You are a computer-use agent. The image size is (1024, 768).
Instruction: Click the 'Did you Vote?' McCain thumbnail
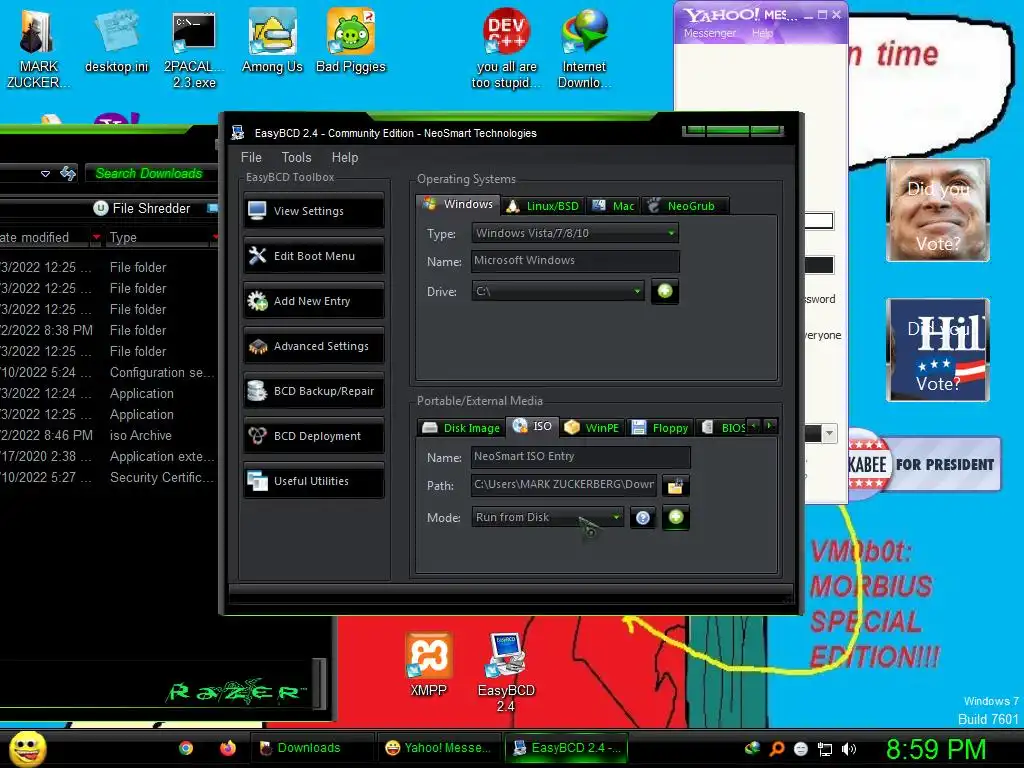[x=938, y=210]
